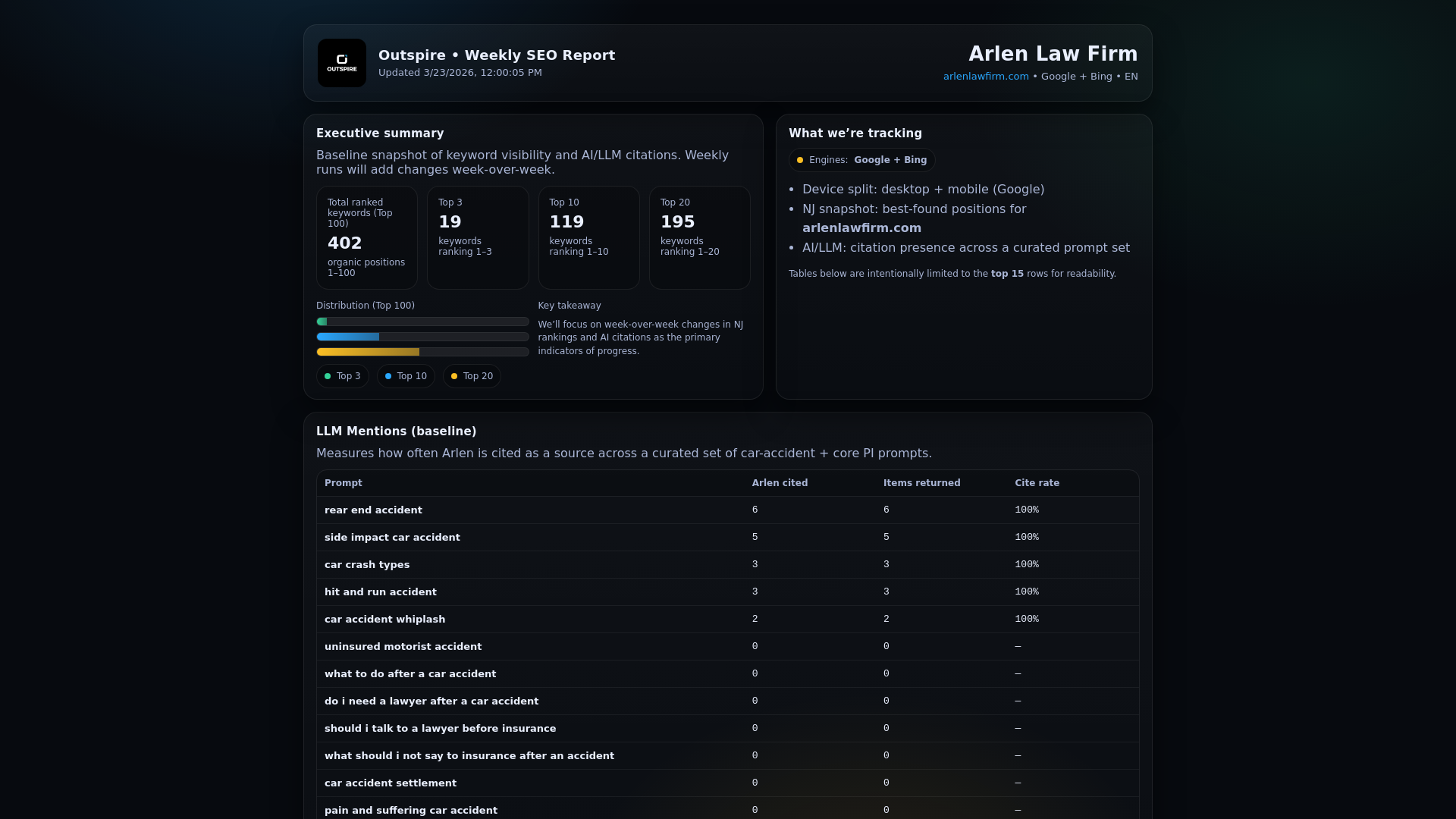Select the Top 10 legend chip
The image size is (1456, 819).
click(x=406, y=376)
